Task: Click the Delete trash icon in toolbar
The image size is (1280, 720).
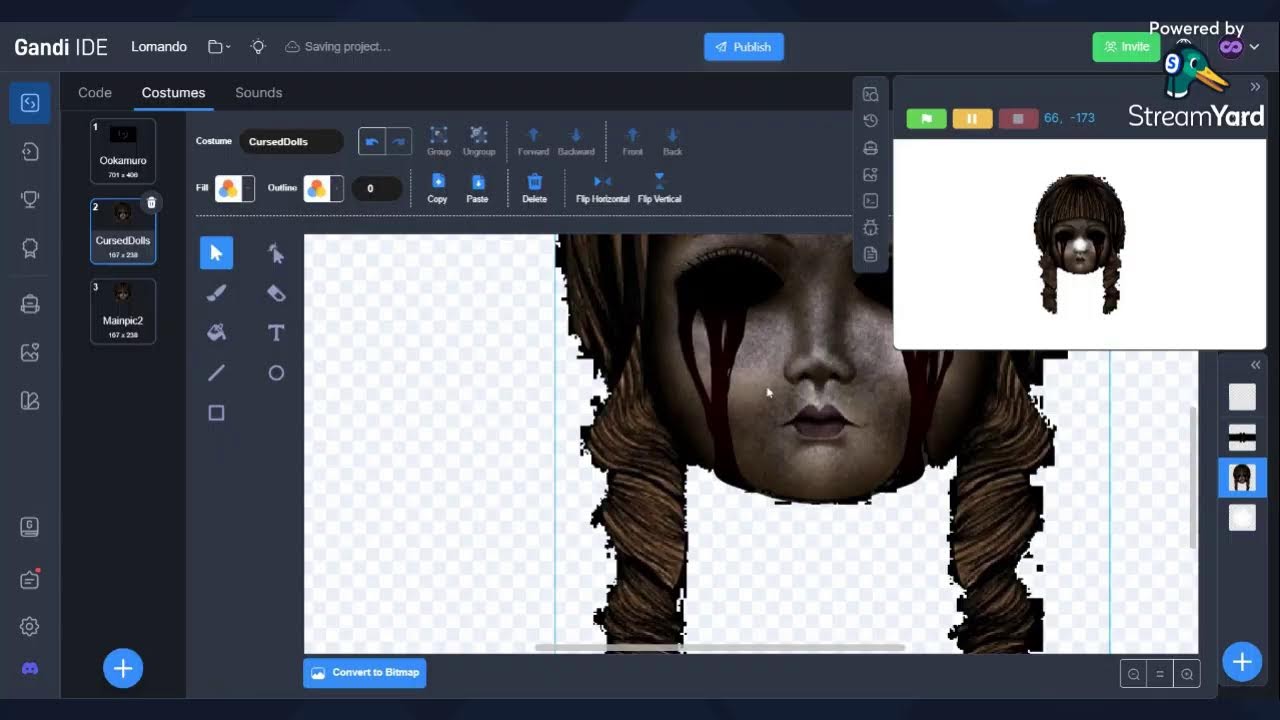Action: 534,181
